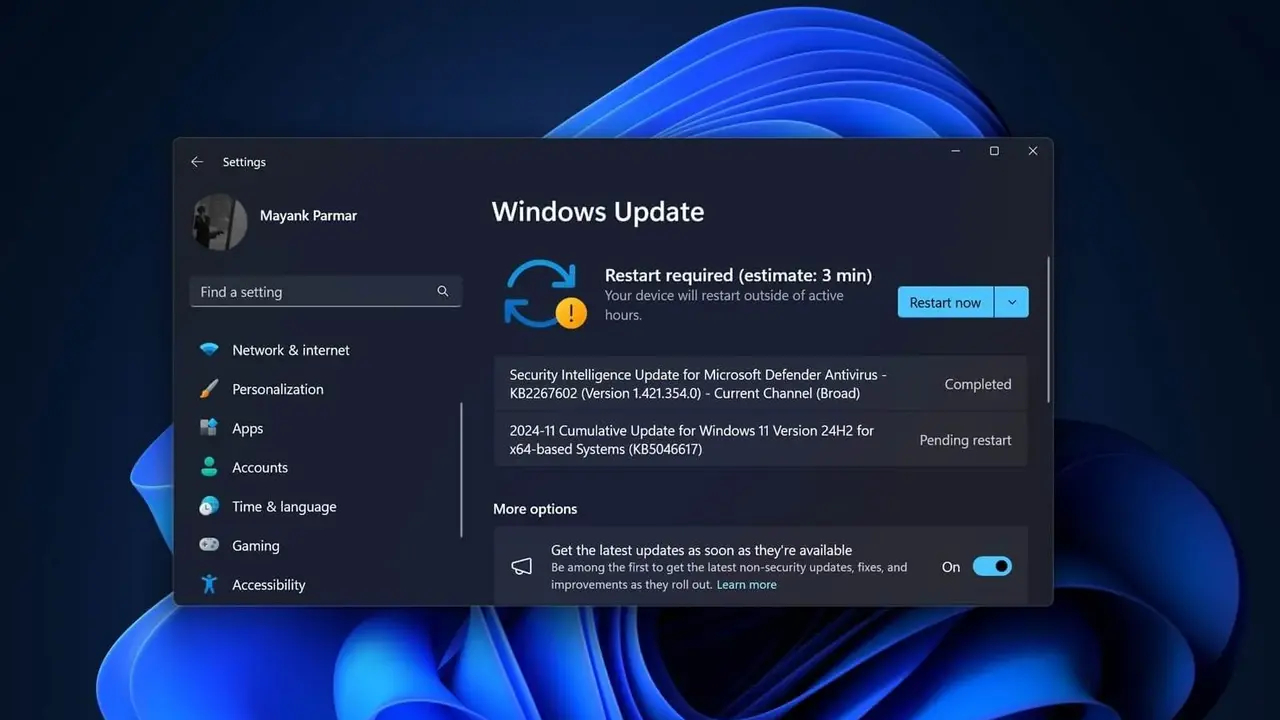Image resolution: width=1280 pixels, height=720 pixels.
Task: Click the Gaming controller icon
Action: coord(209,545)
